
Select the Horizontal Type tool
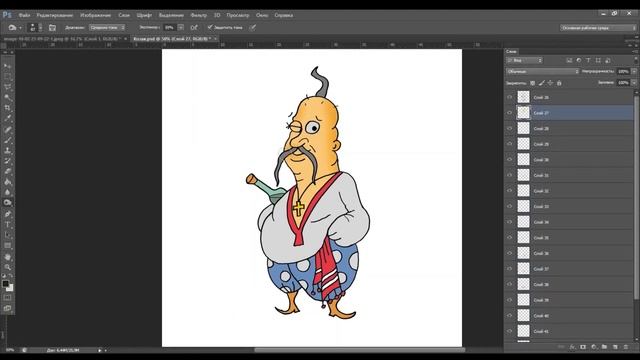tap(7, 224)
